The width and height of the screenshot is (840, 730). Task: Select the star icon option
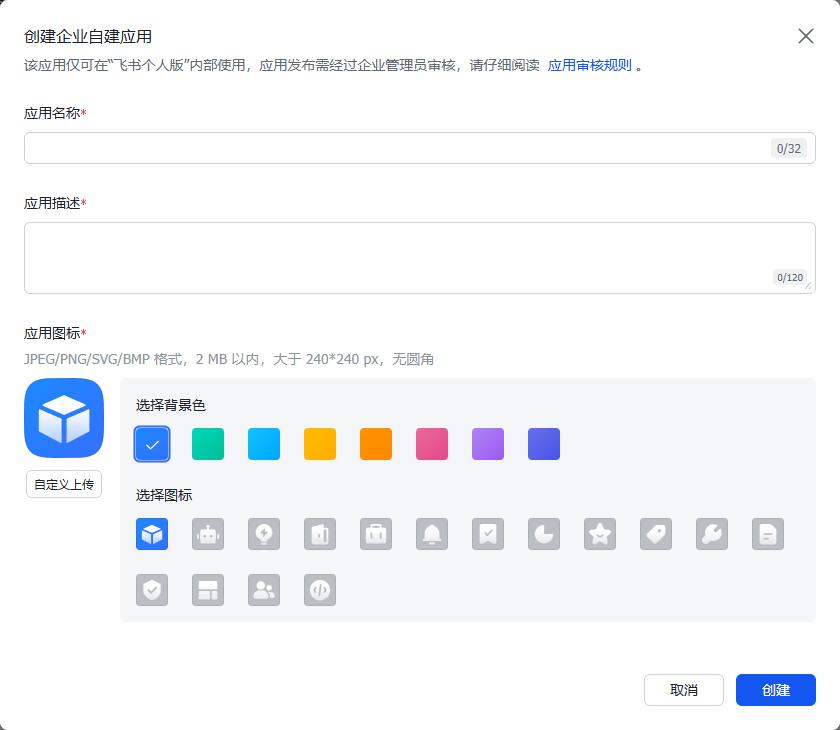pyautogui.click(x=599, y=534)
